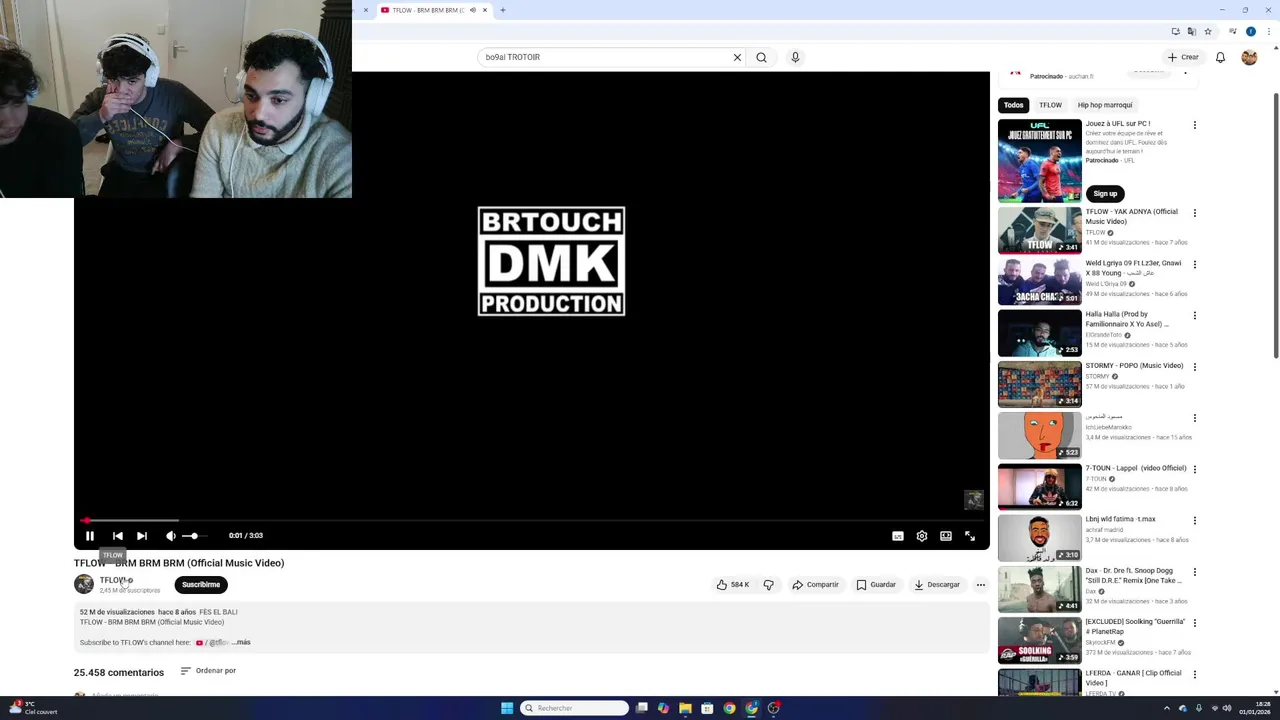Start voice search microphone
The image size is (1280, 720).
tap(795, 57)
